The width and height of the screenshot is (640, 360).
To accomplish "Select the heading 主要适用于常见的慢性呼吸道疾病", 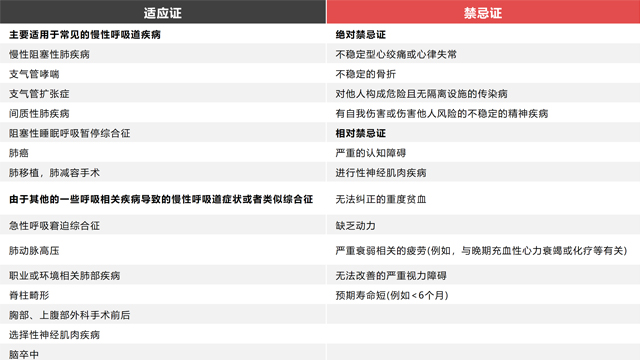I will click(x=85, y=35).
